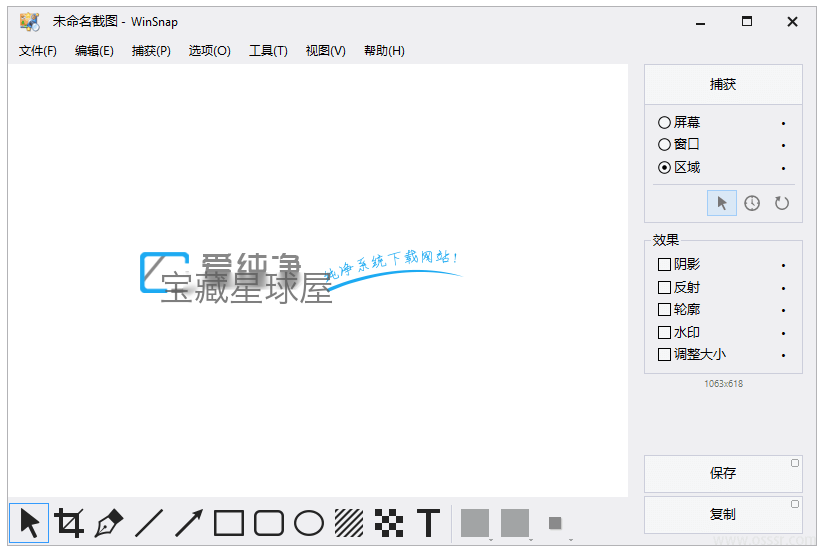This screenshot has width=824, height=554.
Task: Open settings dot next to 调整大小
Action: pos(784,356)
